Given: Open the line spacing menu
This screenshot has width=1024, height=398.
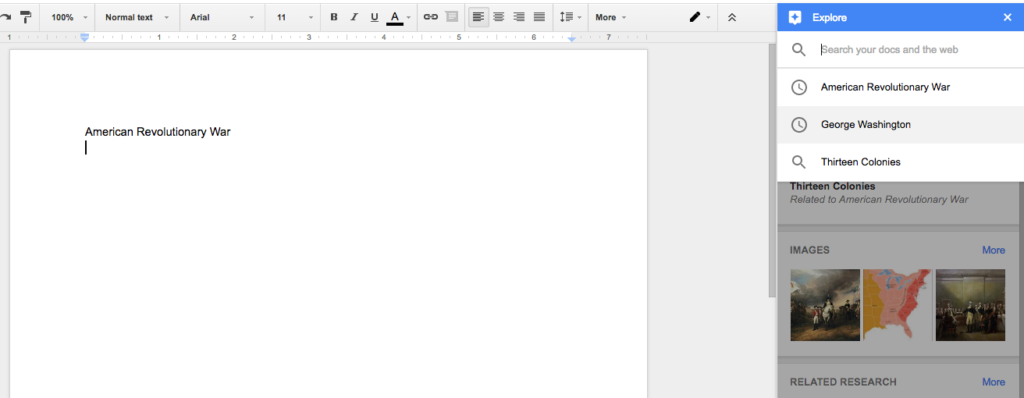Looking at the screenshot, I should [x=570, y=17].
